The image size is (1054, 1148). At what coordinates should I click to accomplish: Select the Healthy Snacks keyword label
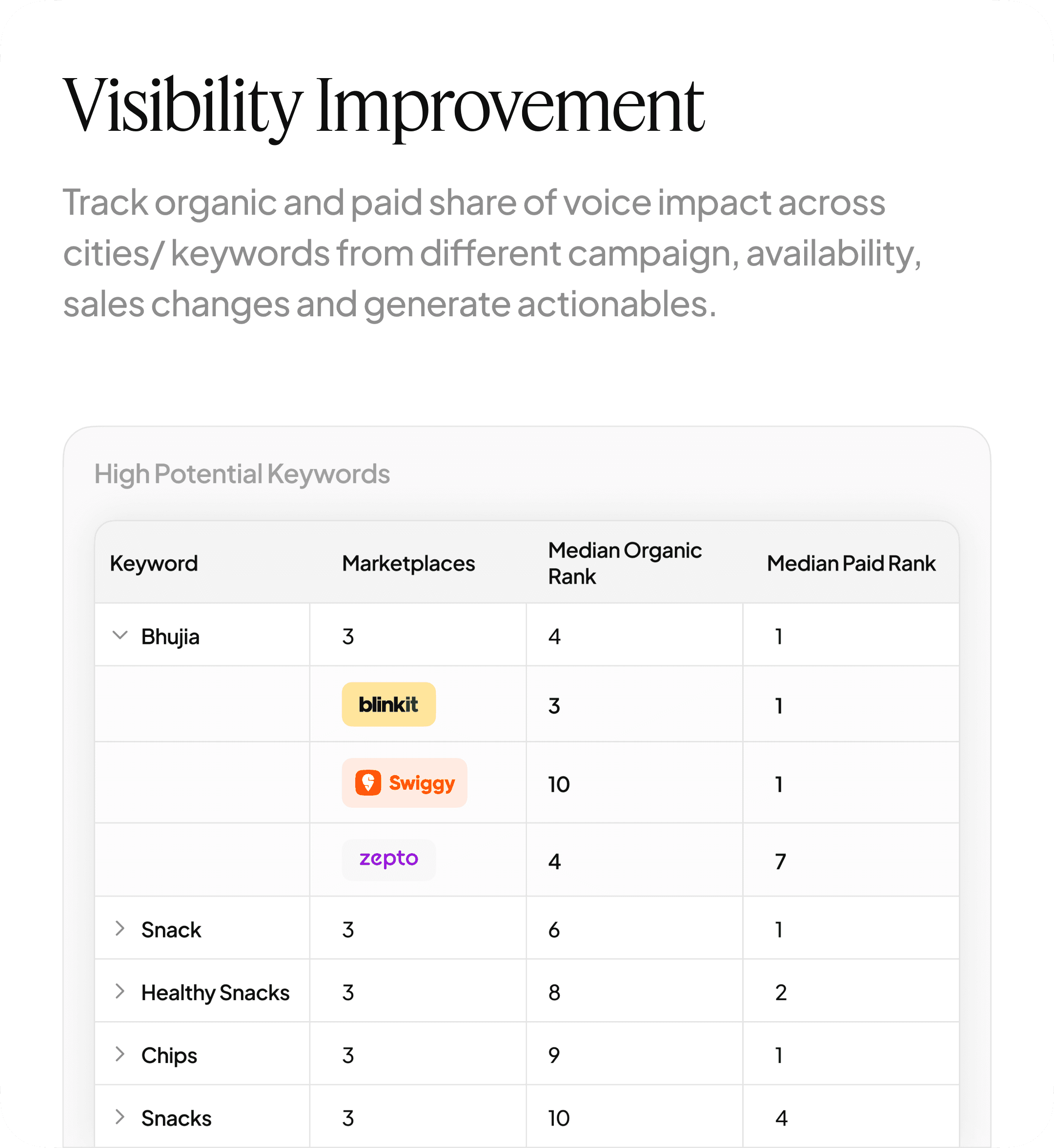pyautogui.click(x=215, y=993)
